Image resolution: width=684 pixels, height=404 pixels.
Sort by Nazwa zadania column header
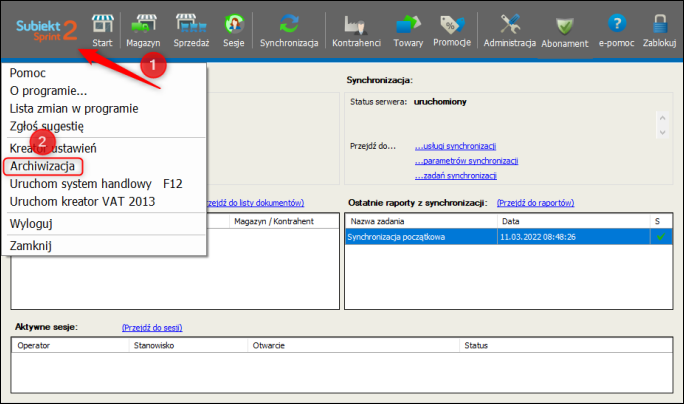(421, 221)
